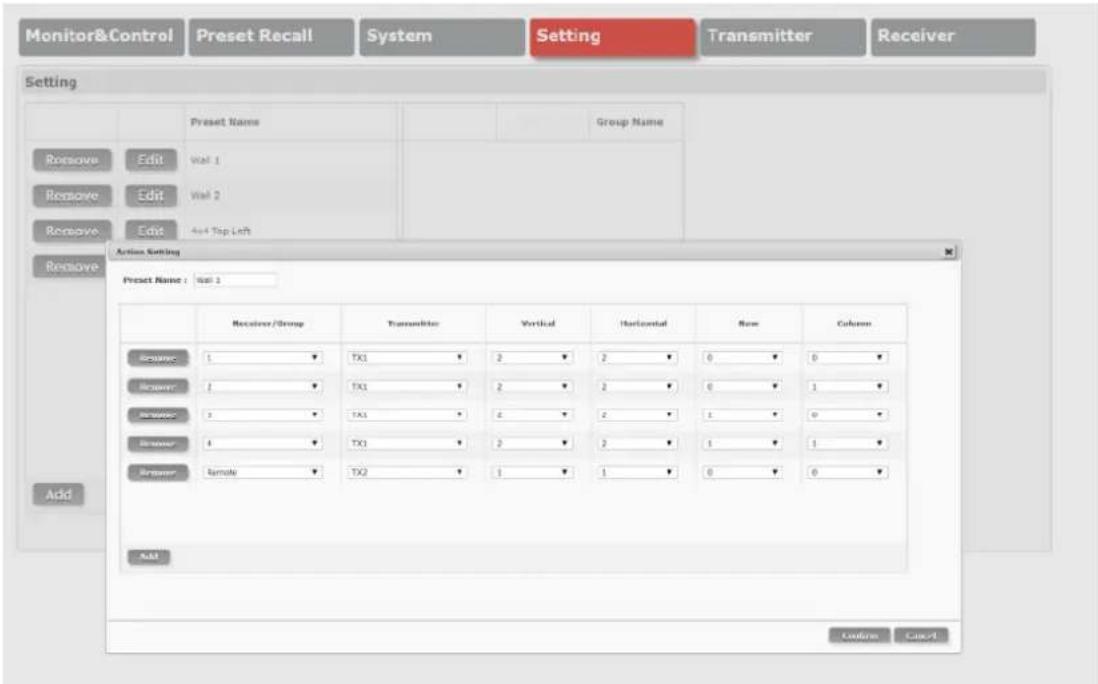Viewport: 1098px width, 684px height.
Task: Open Horizontal dropdown in Remote row
Action: (638, 473)
